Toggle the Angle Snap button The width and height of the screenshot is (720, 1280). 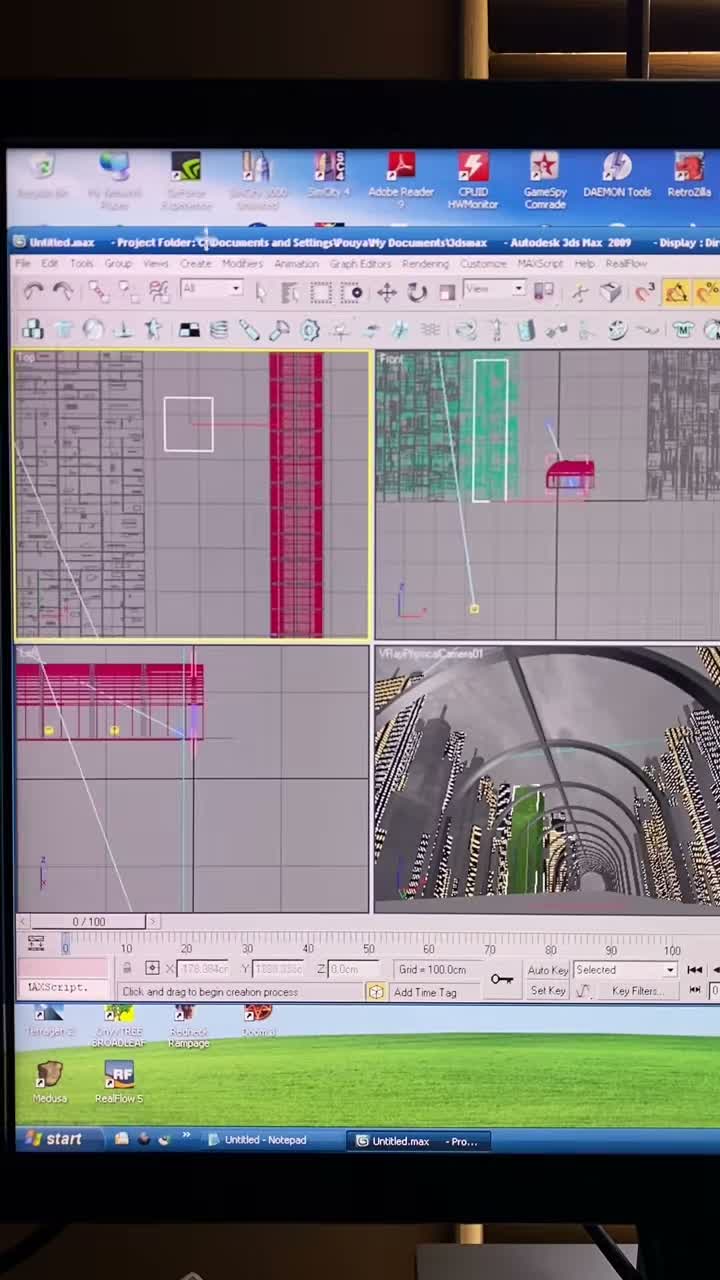coord(677,292)
